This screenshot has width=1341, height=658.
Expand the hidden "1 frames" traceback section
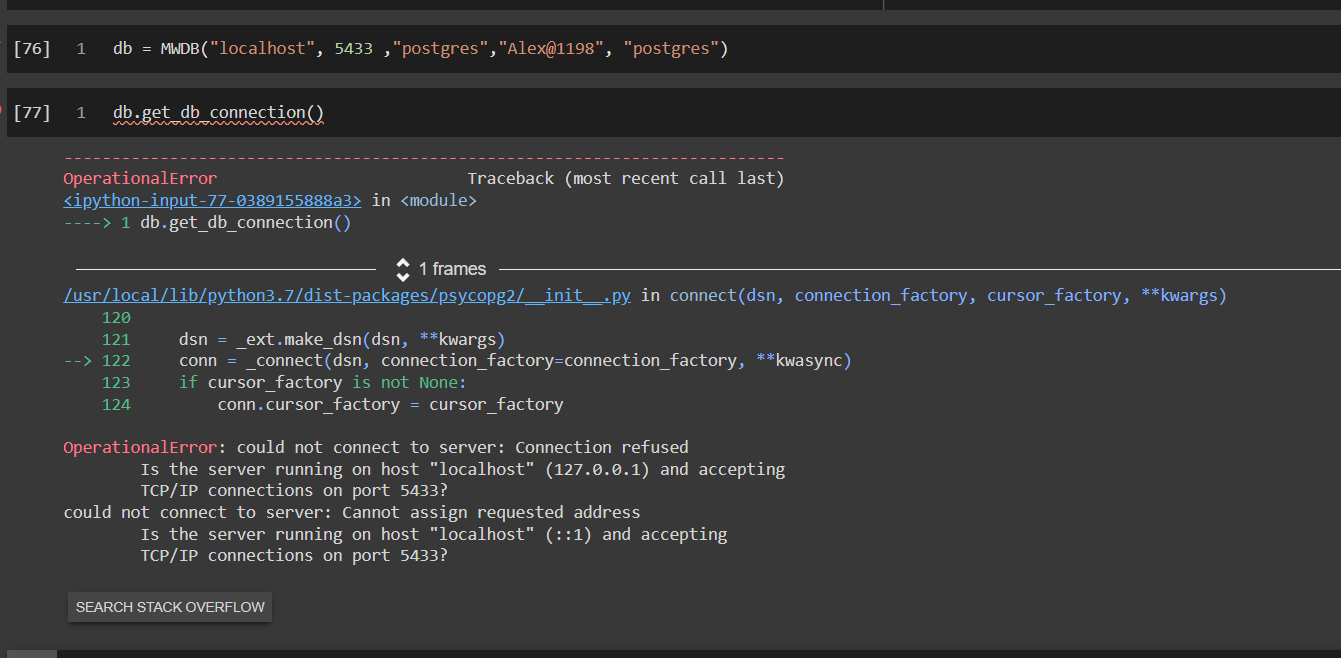point(452,269)
